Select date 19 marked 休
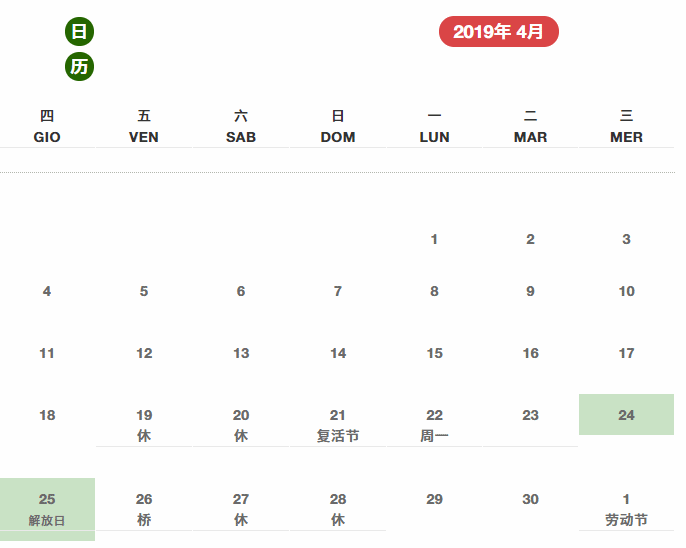This screenshot has width=686, height=548. pos(144,424)
